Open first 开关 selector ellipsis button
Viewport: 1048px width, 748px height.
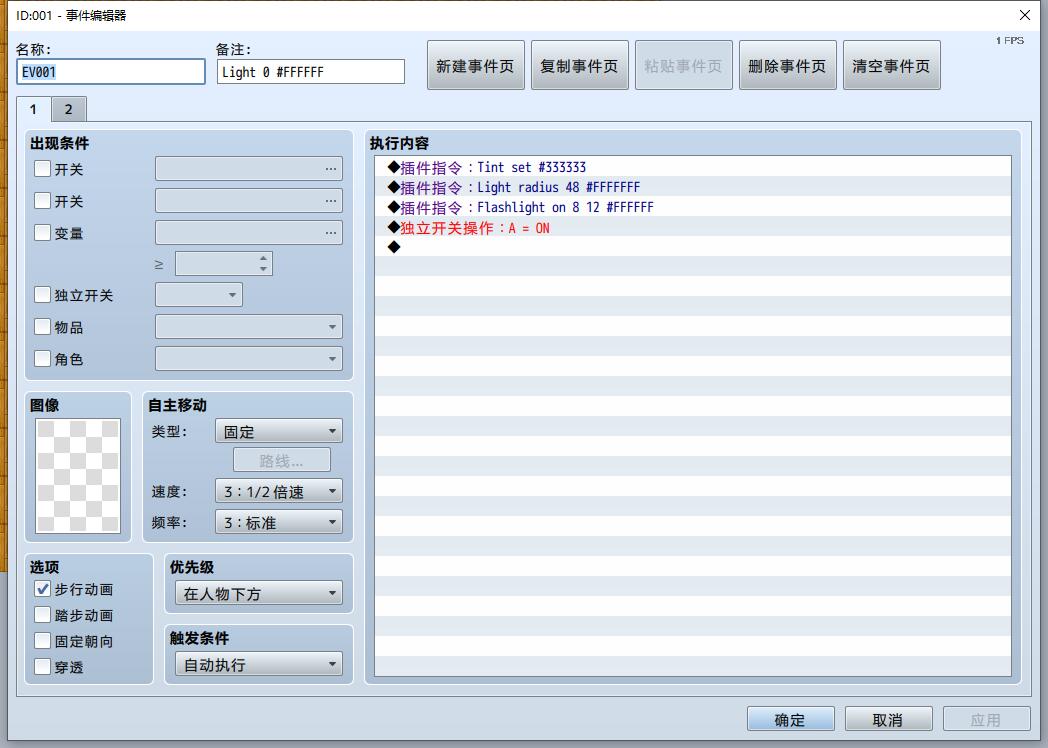tap(331, 168)
